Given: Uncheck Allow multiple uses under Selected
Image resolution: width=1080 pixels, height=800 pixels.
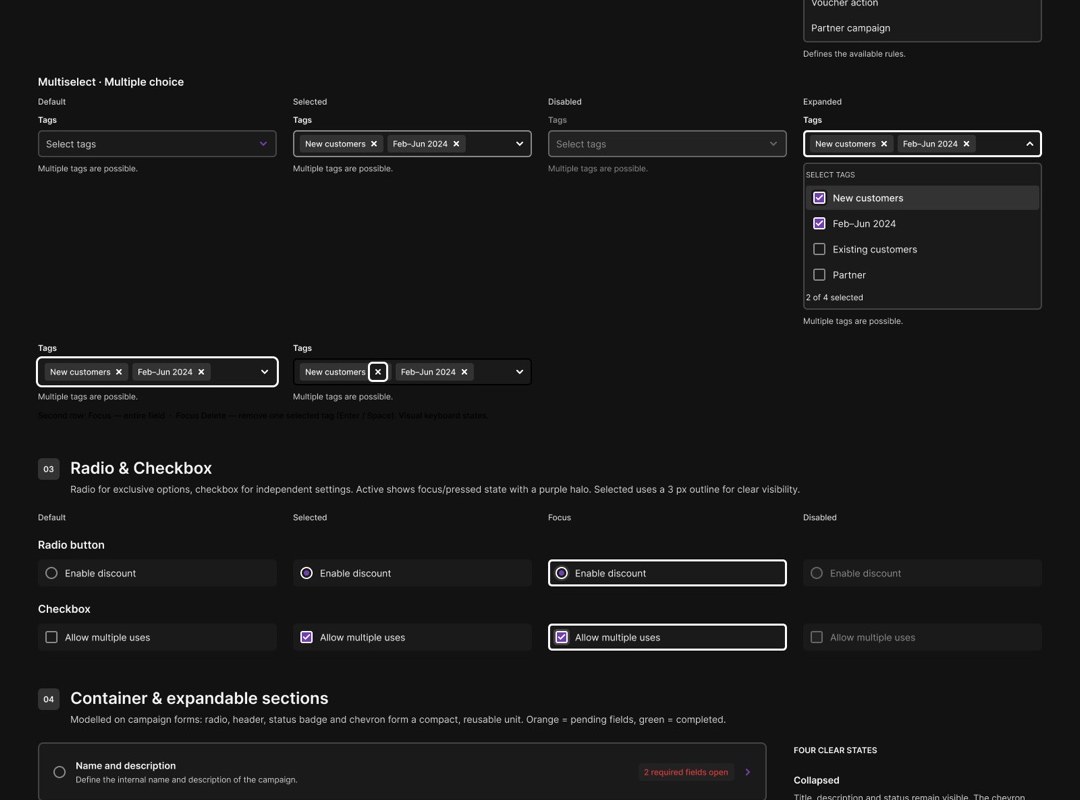Looking at the screenshot, I should coord(307,637).
